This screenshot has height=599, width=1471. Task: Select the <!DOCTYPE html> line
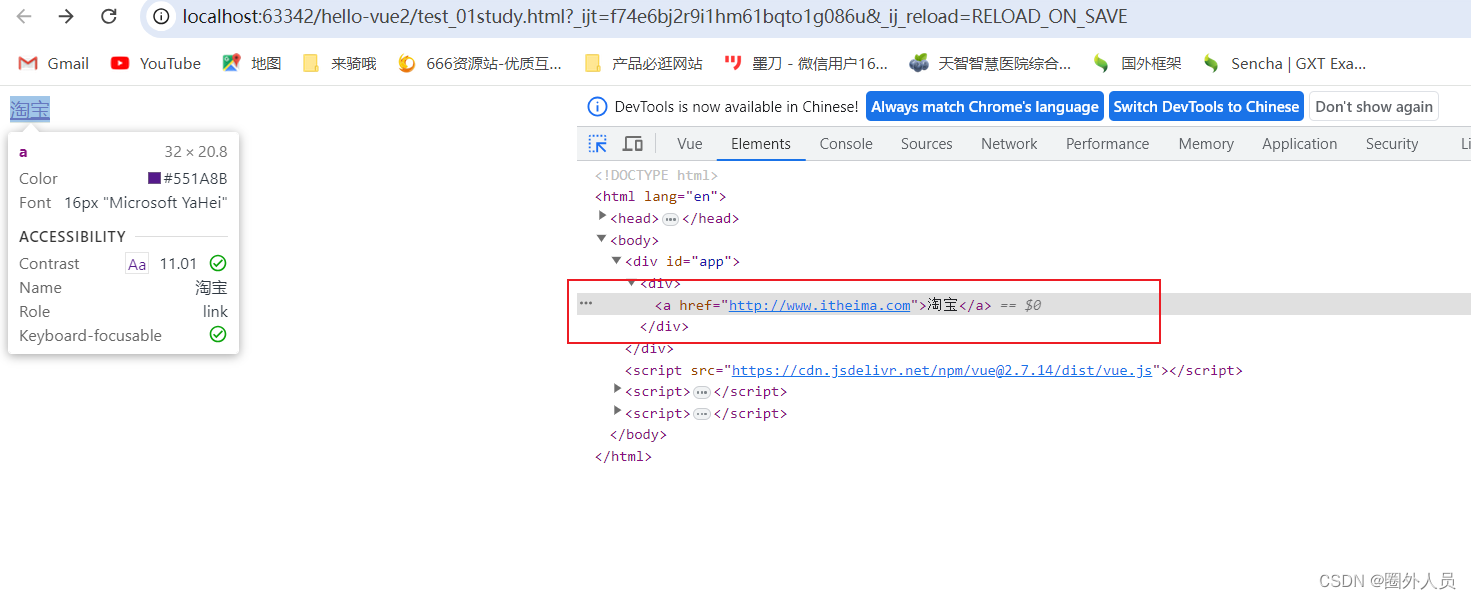pyautogui.click(x=656, y=175)
